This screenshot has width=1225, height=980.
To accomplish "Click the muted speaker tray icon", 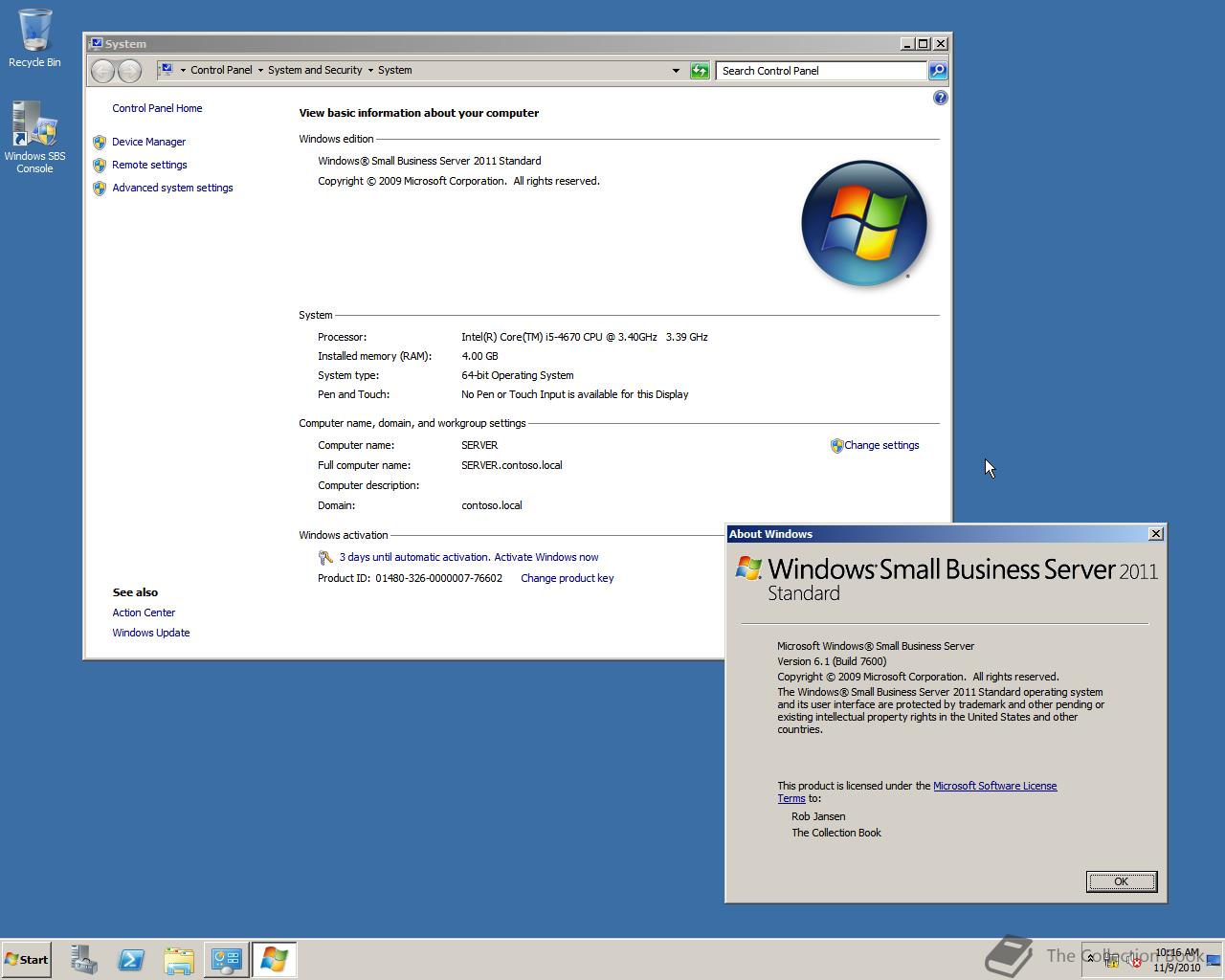I will coord(1134,962).
